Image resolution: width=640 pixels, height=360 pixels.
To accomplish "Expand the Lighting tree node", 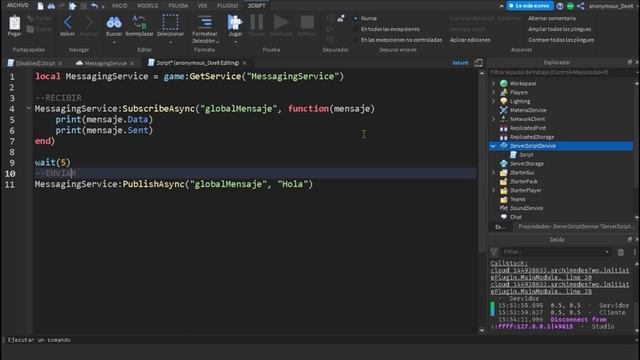I will click(x=493, y=101).
